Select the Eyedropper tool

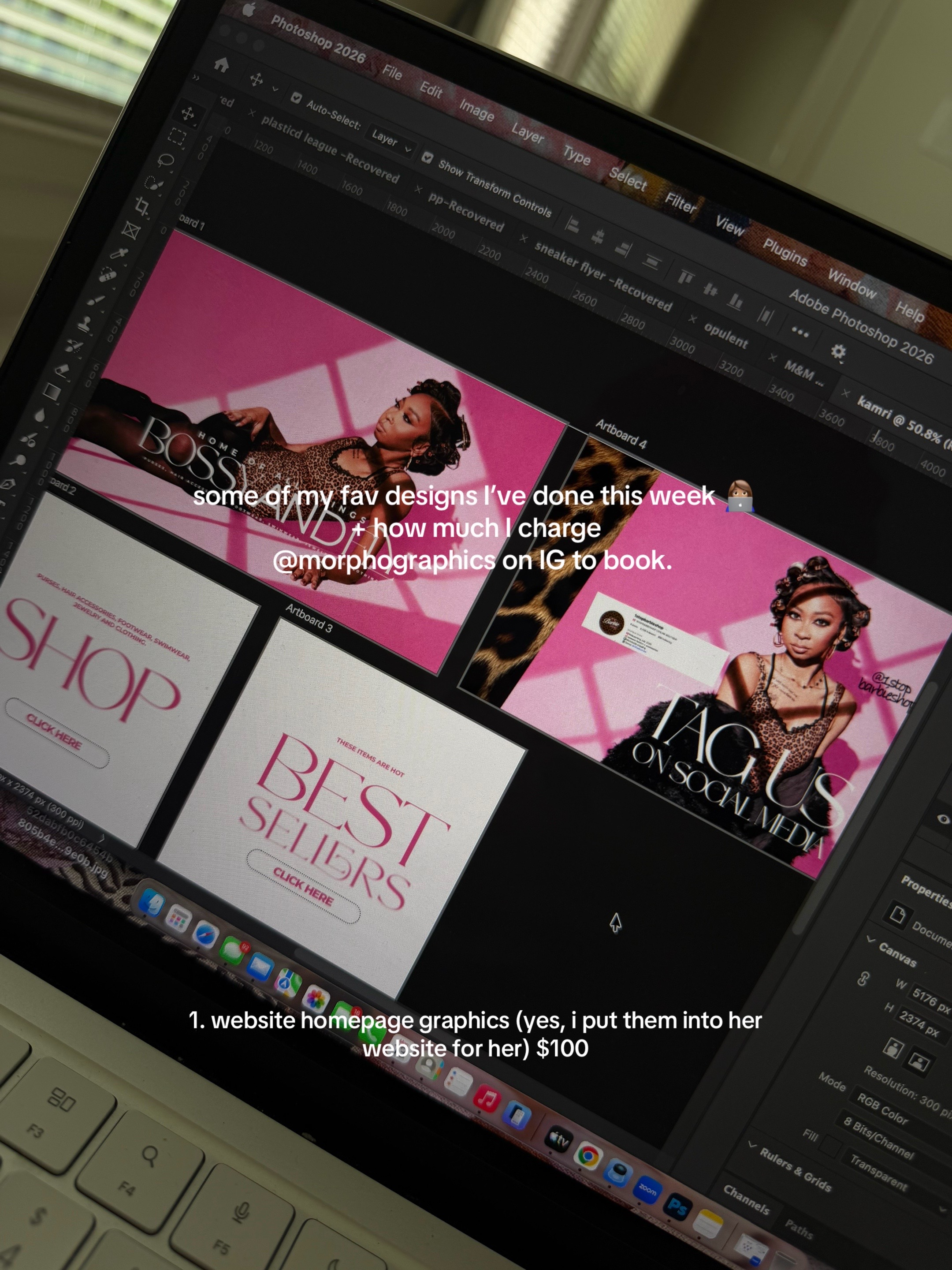[x=120, y=253]
